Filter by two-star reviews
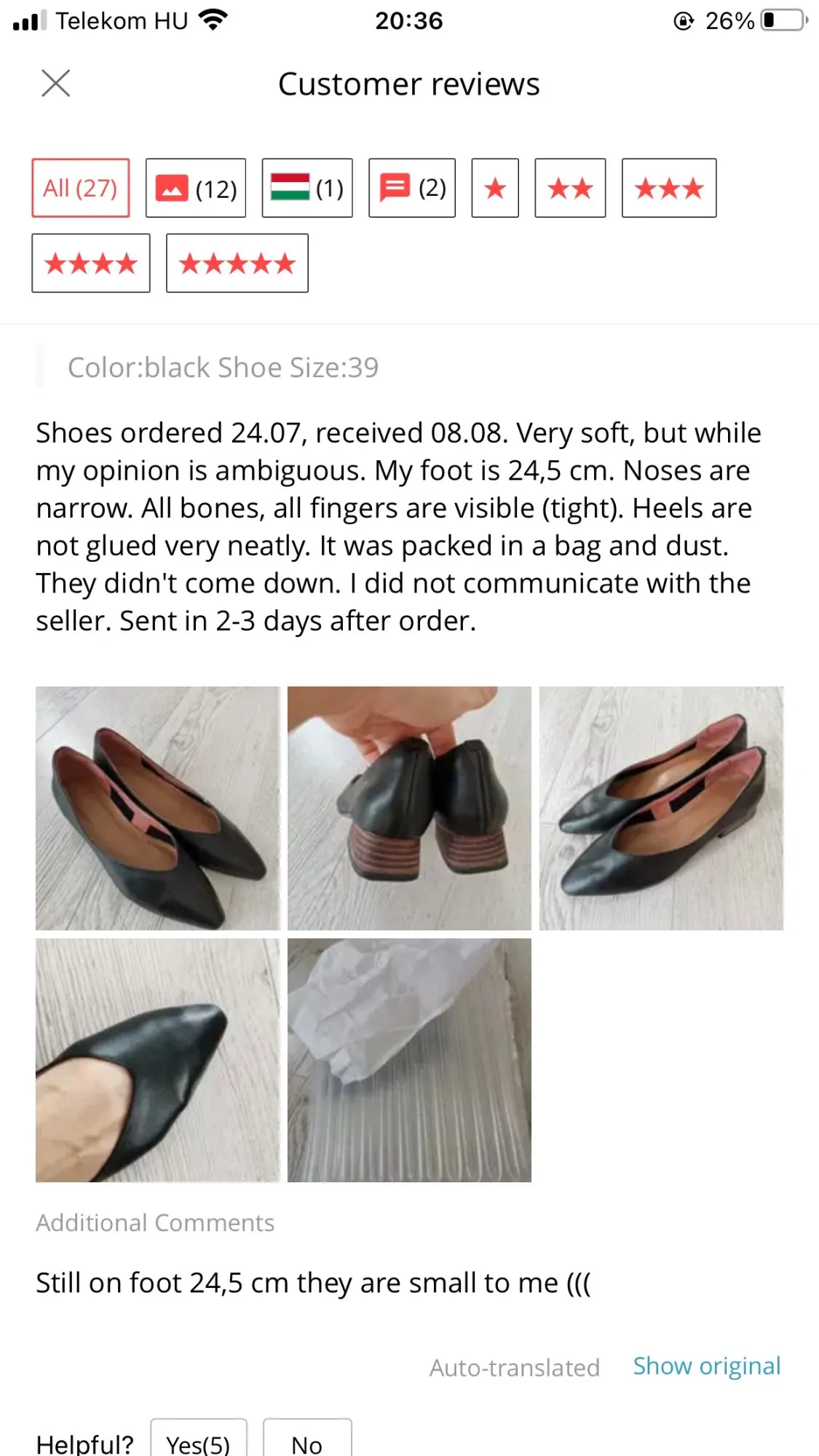 (x=570, y=188)
